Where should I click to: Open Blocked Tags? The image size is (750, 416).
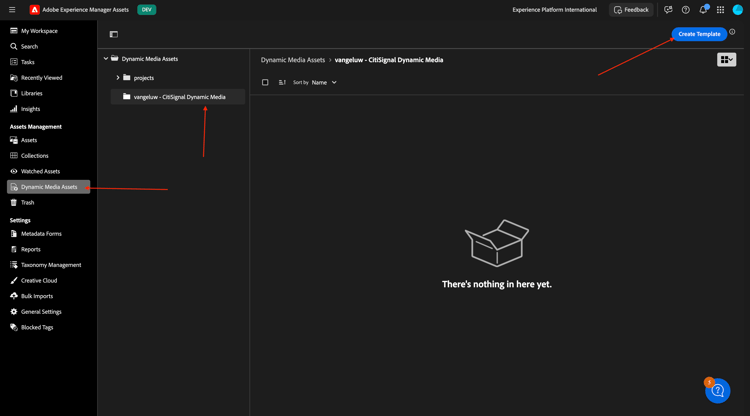point(37,327)
